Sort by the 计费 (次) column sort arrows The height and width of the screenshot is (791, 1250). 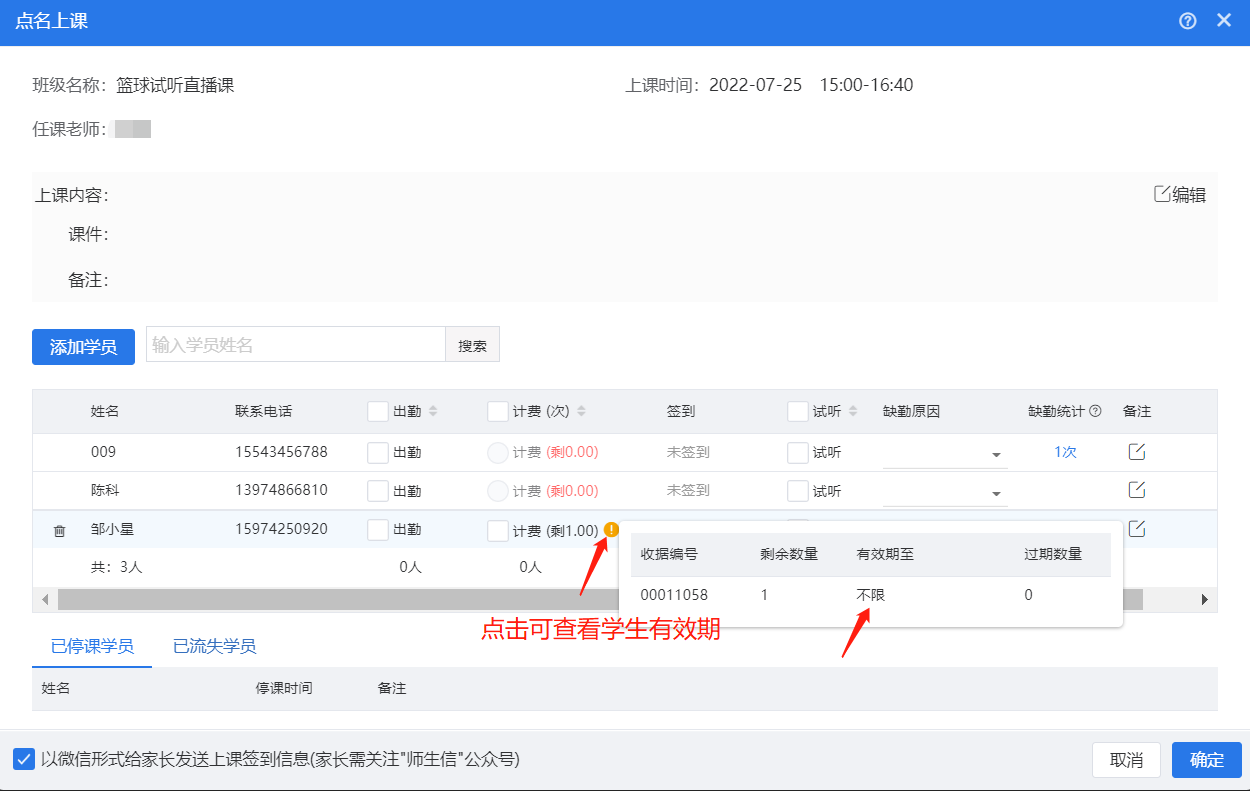point(582,411)
